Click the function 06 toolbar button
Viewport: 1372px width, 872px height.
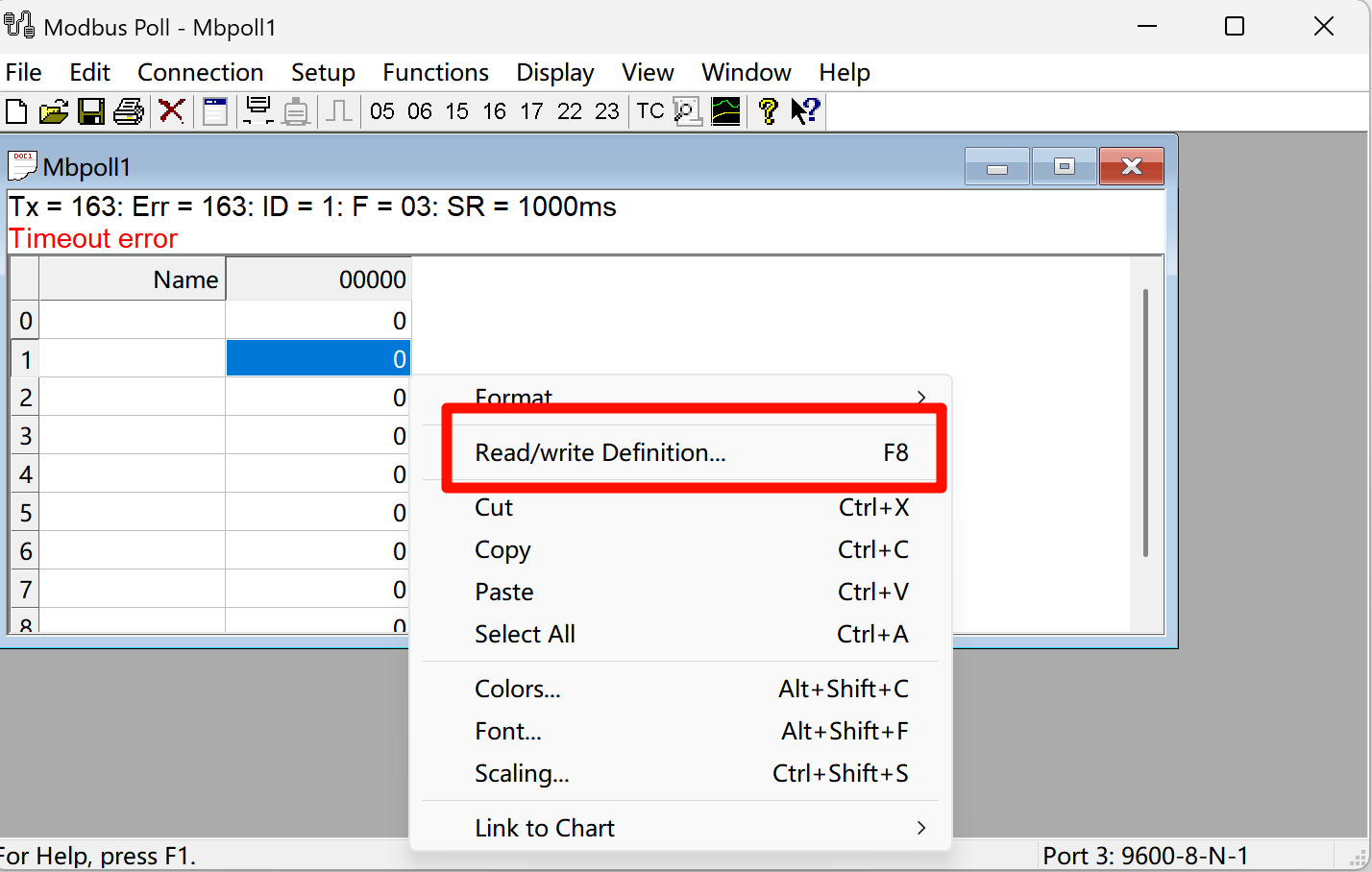click(420, 111)
